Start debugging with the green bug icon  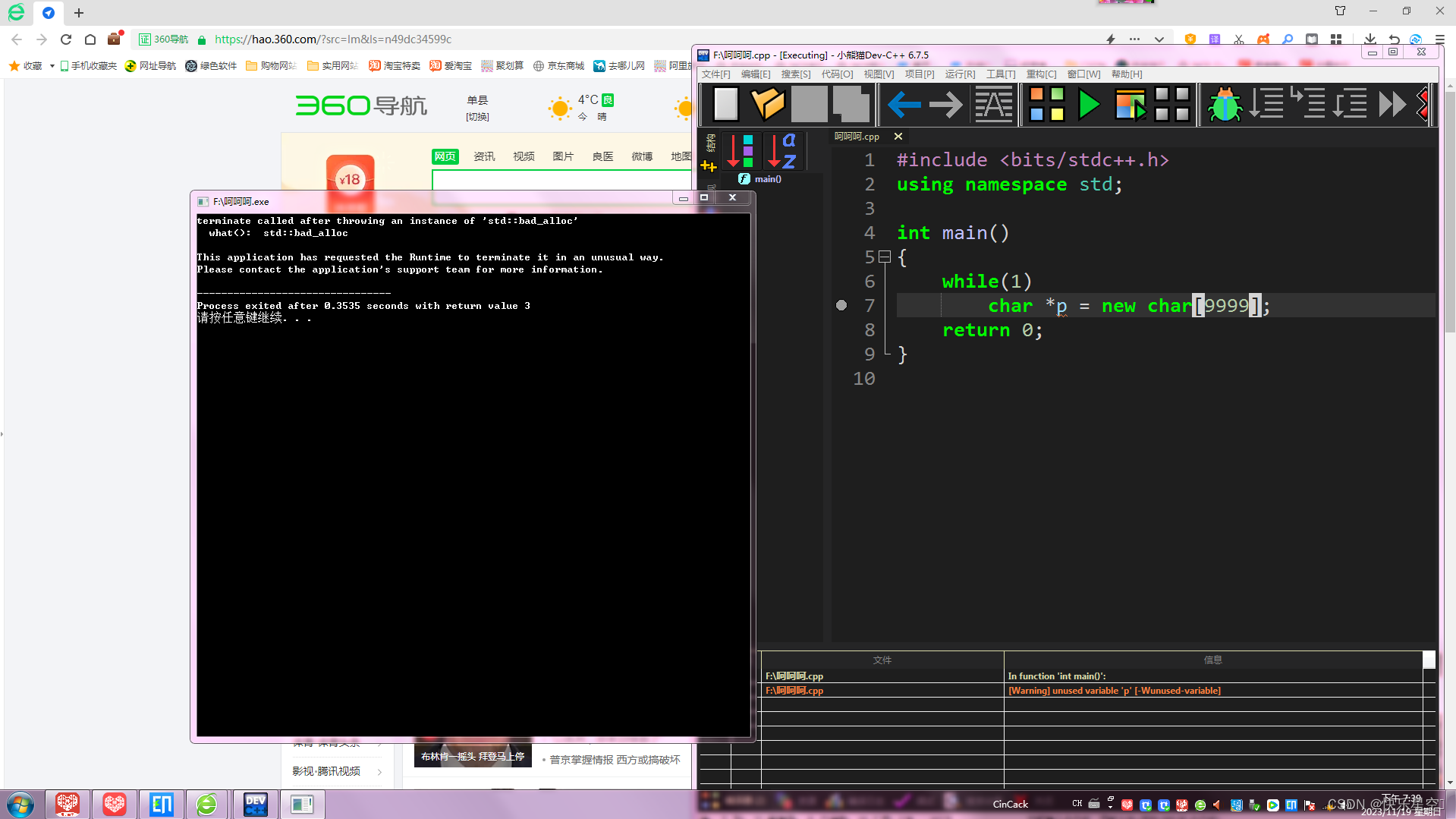click(x=1225, y=104)
